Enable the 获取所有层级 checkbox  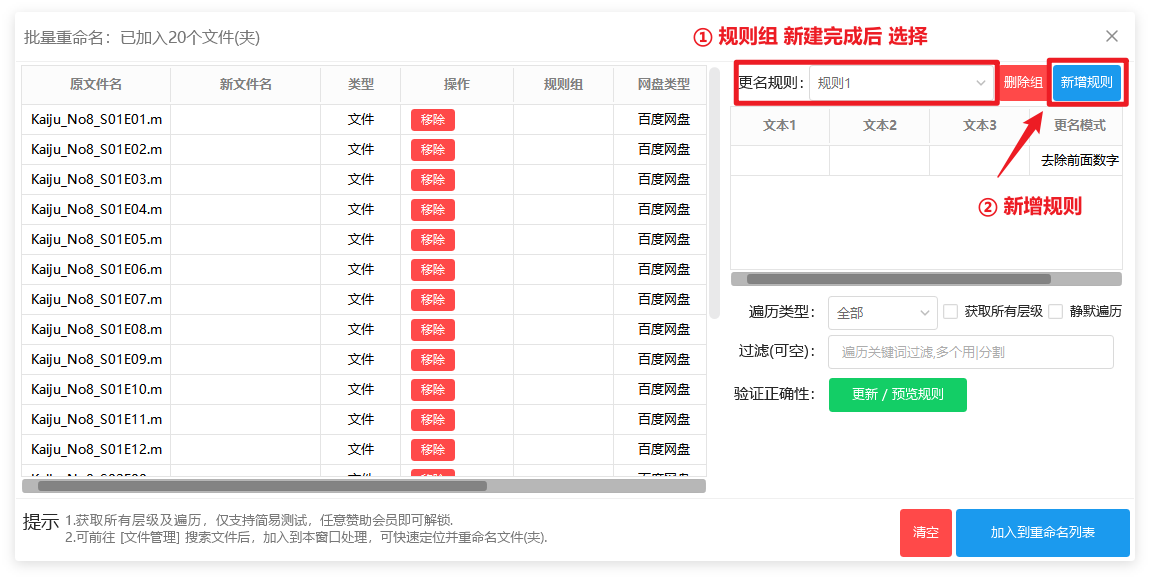tap(951, 312)
